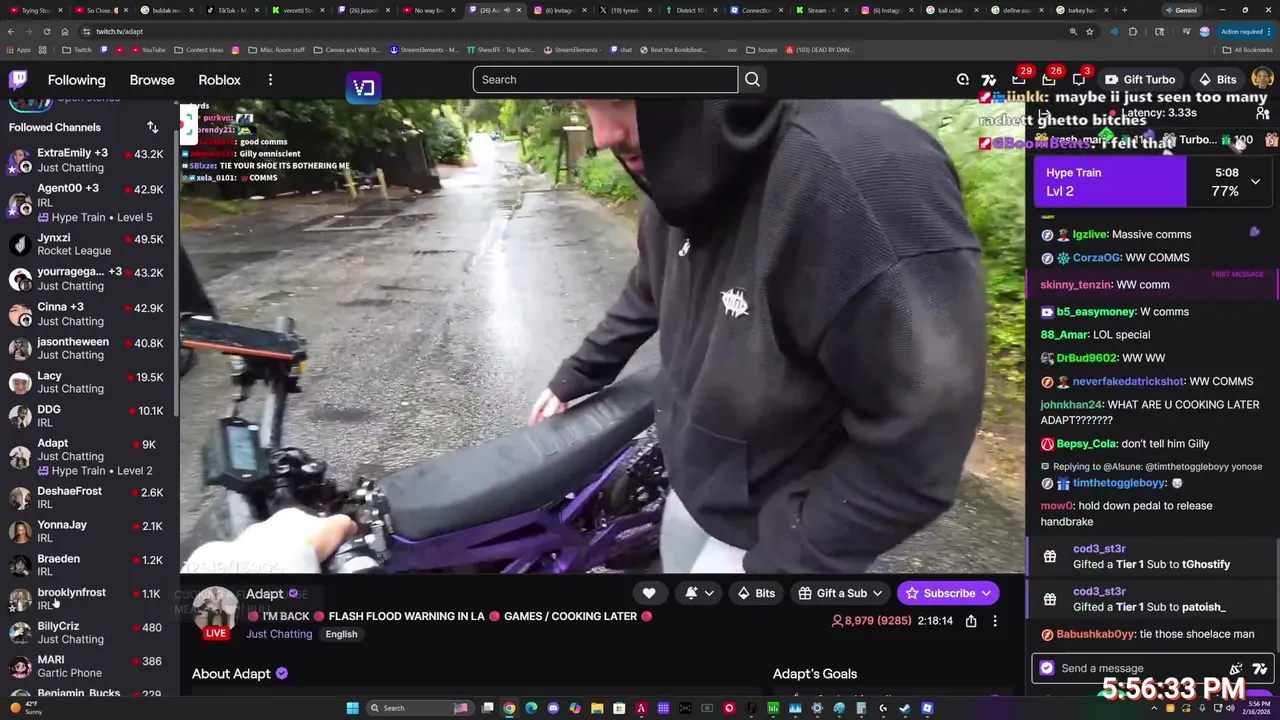
Task: Open DDG IRL channel in sidebar
Action: pyautogui.click(x=88, y=416)
